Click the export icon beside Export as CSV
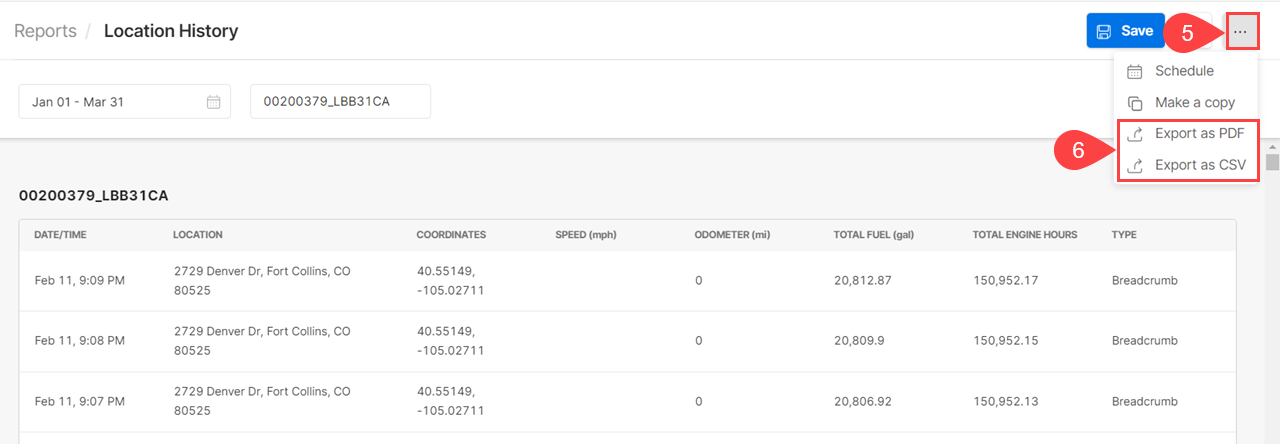This screenshot has height=444, width=1280. click(1135, 166)
